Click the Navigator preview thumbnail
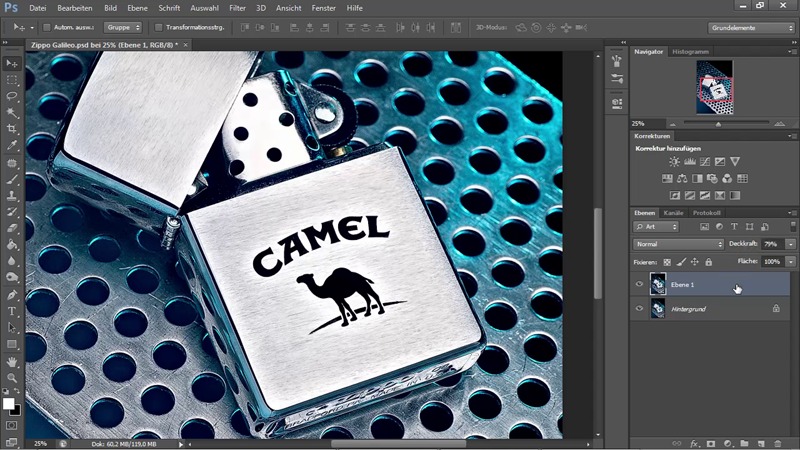 coord(715,87)
